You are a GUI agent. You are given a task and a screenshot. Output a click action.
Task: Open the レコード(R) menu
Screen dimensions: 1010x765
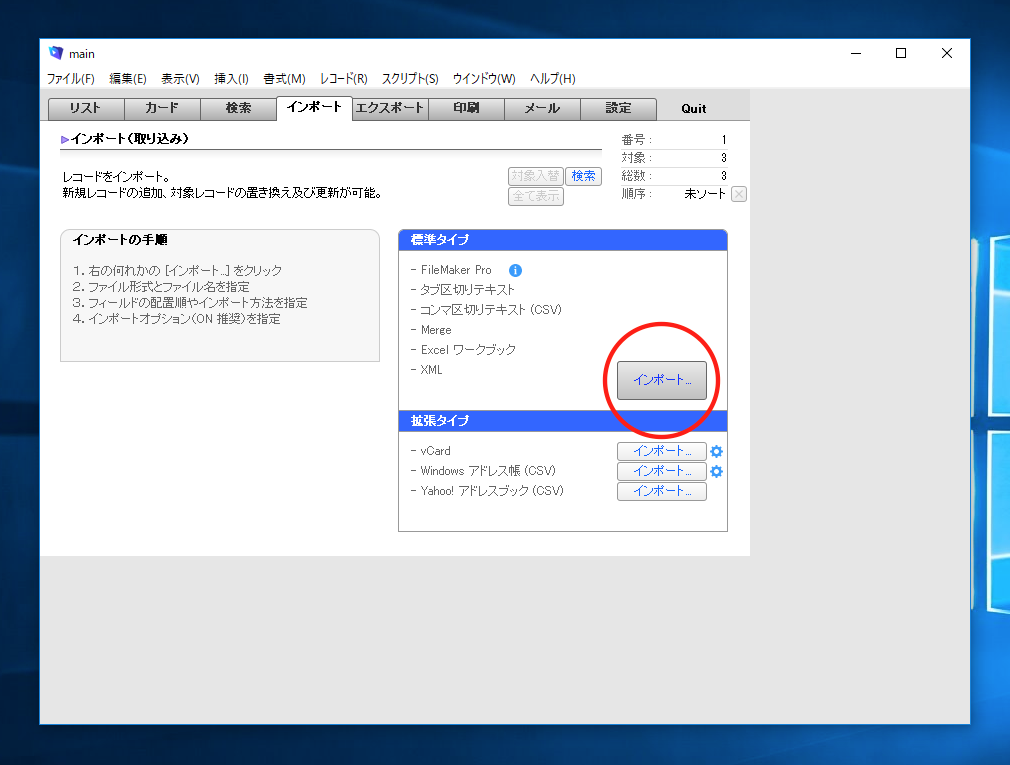[343, 79]
